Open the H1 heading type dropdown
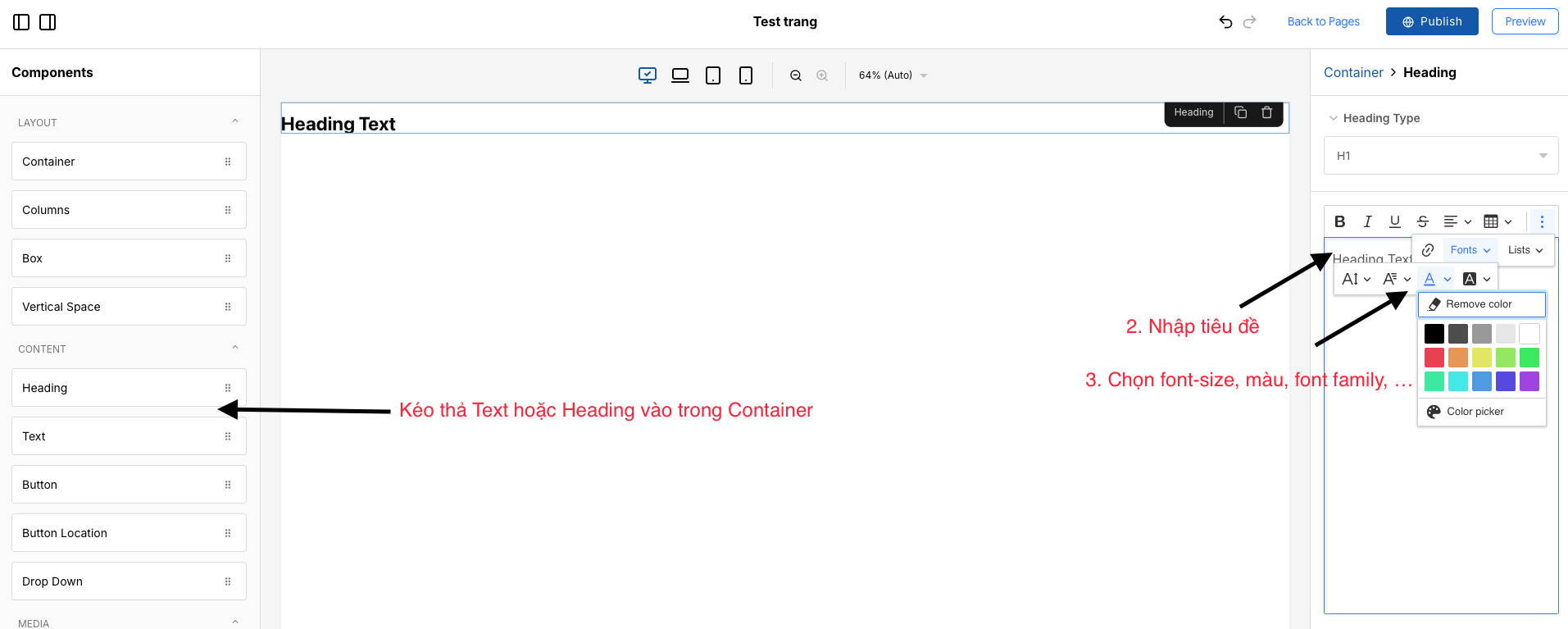 [x=1441, y=156]
